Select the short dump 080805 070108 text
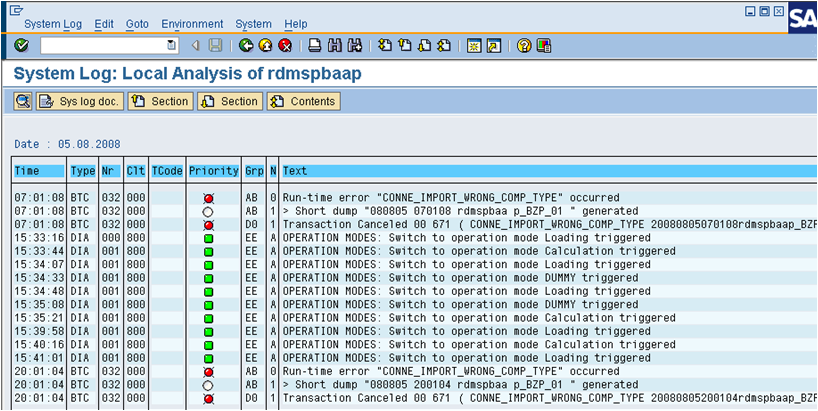The width and height of the screenshot is (818, 411). pyautogui.click(x=460, y=211)
